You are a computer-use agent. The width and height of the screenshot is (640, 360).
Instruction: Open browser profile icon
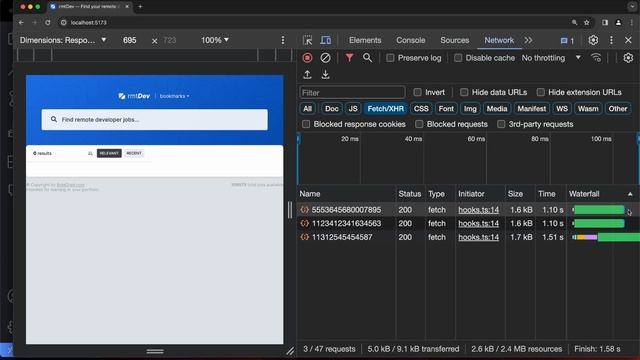(x=618, y=22)
